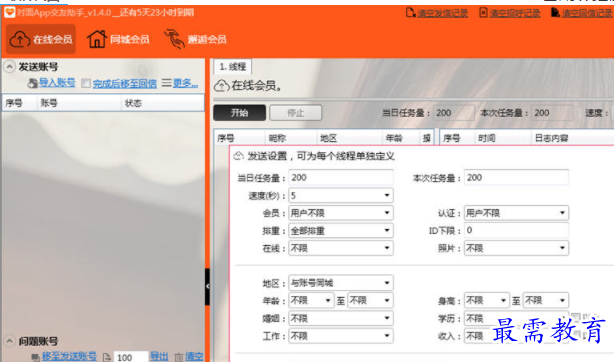Click the cloud upload icon beside 在线会员。 heading

(222, 85)
